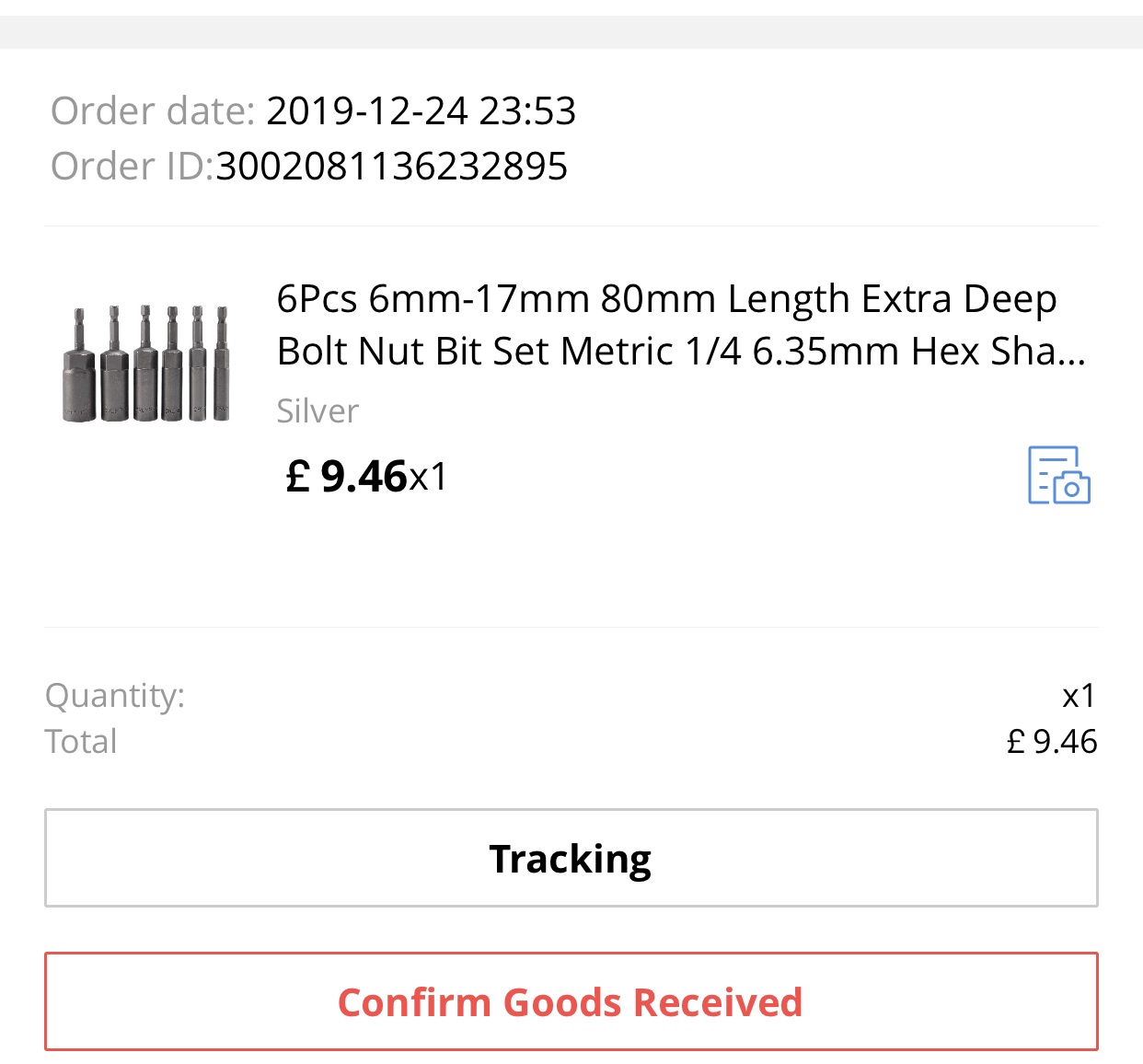The image size is (1143, 1064).
Task: Click the order date 2019-12-24 23:53
Action: click(x=421, y=111)
